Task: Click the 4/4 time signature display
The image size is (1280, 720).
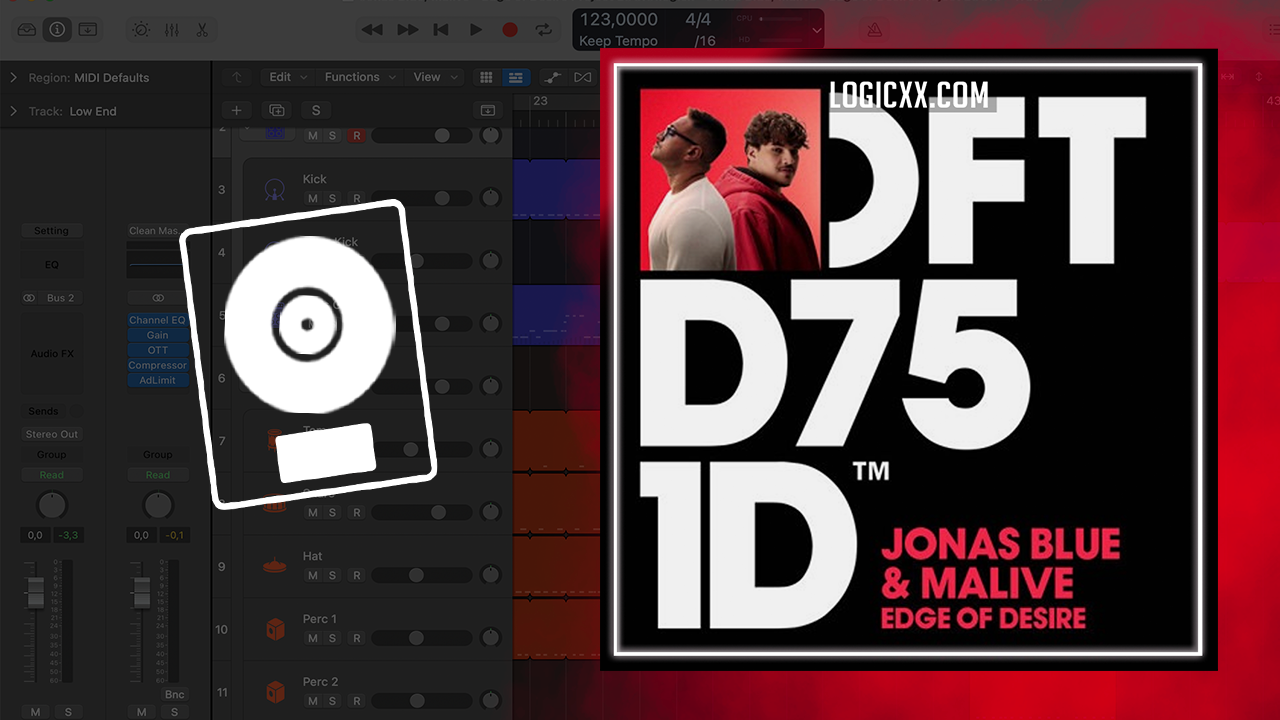Action: click(x=699, y=19)
